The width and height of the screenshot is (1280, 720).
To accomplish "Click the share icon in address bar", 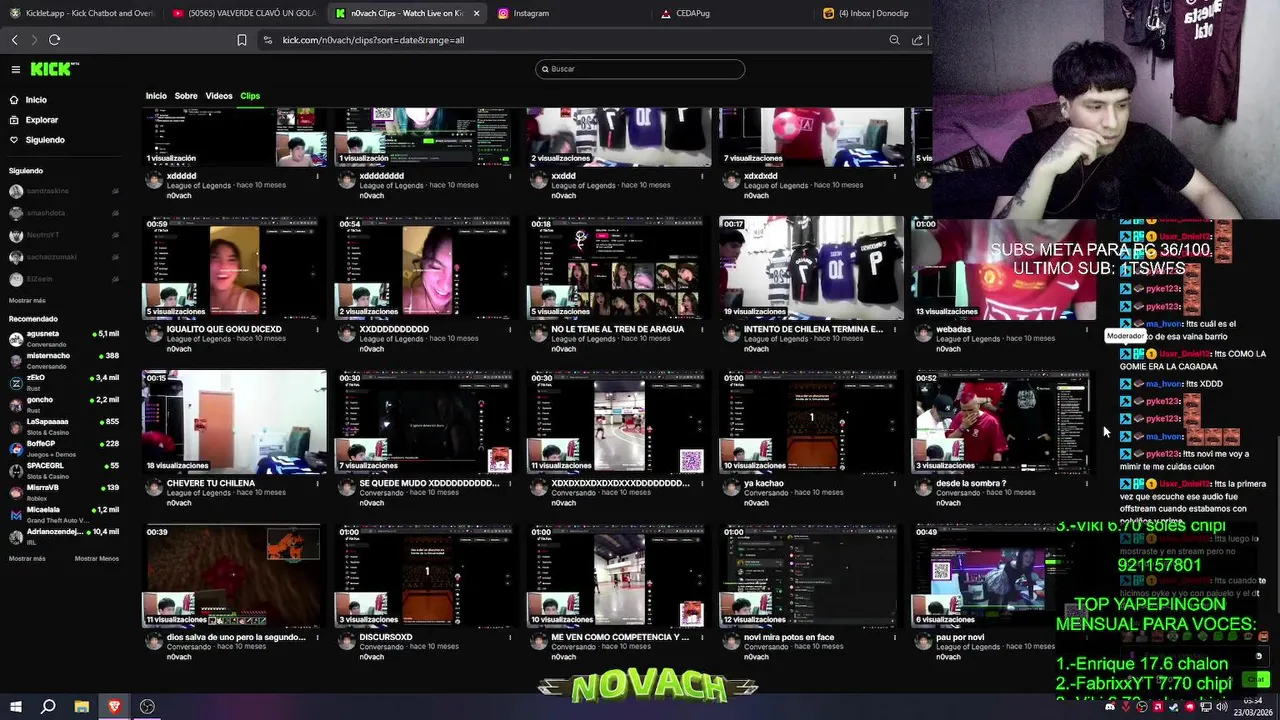I will pyautogui.click(x=917, y=40).
